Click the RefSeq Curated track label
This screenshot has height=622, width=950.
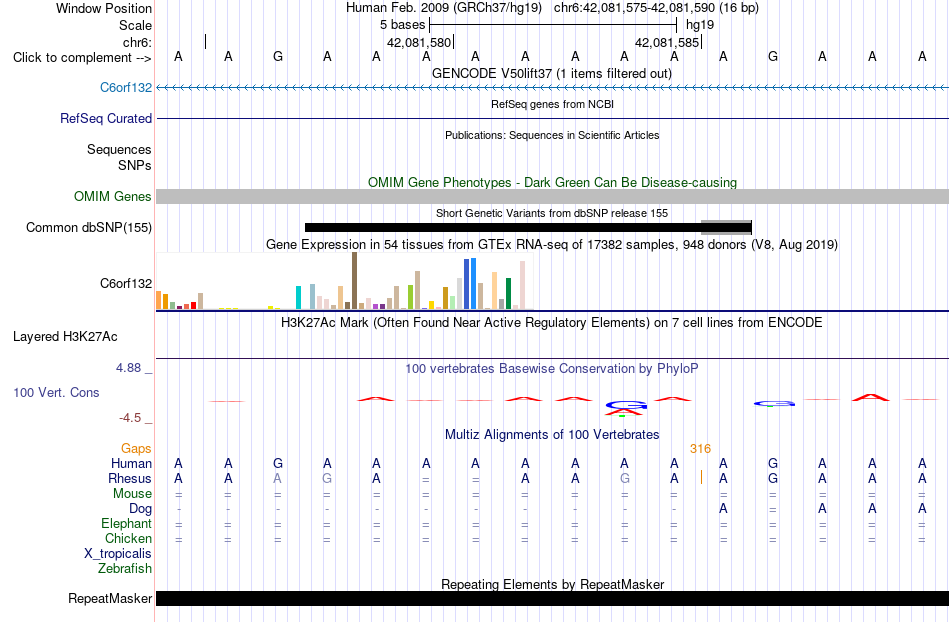click(x=105, y=118)
